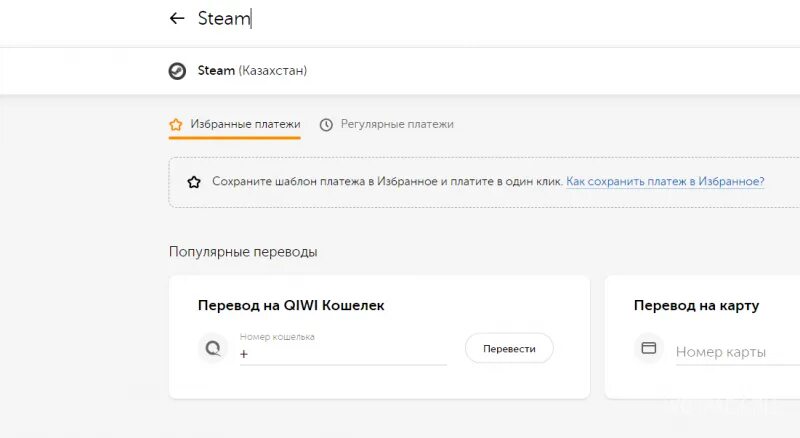
Task: Click the back arrow next to search
Action: [177, 18]
